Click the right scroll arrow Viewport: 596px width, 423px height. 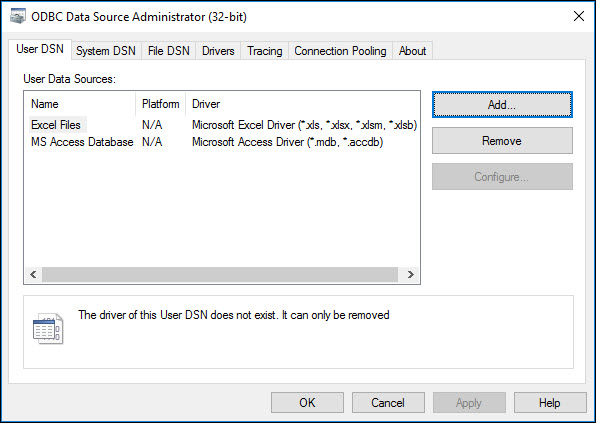coord(411,274)
